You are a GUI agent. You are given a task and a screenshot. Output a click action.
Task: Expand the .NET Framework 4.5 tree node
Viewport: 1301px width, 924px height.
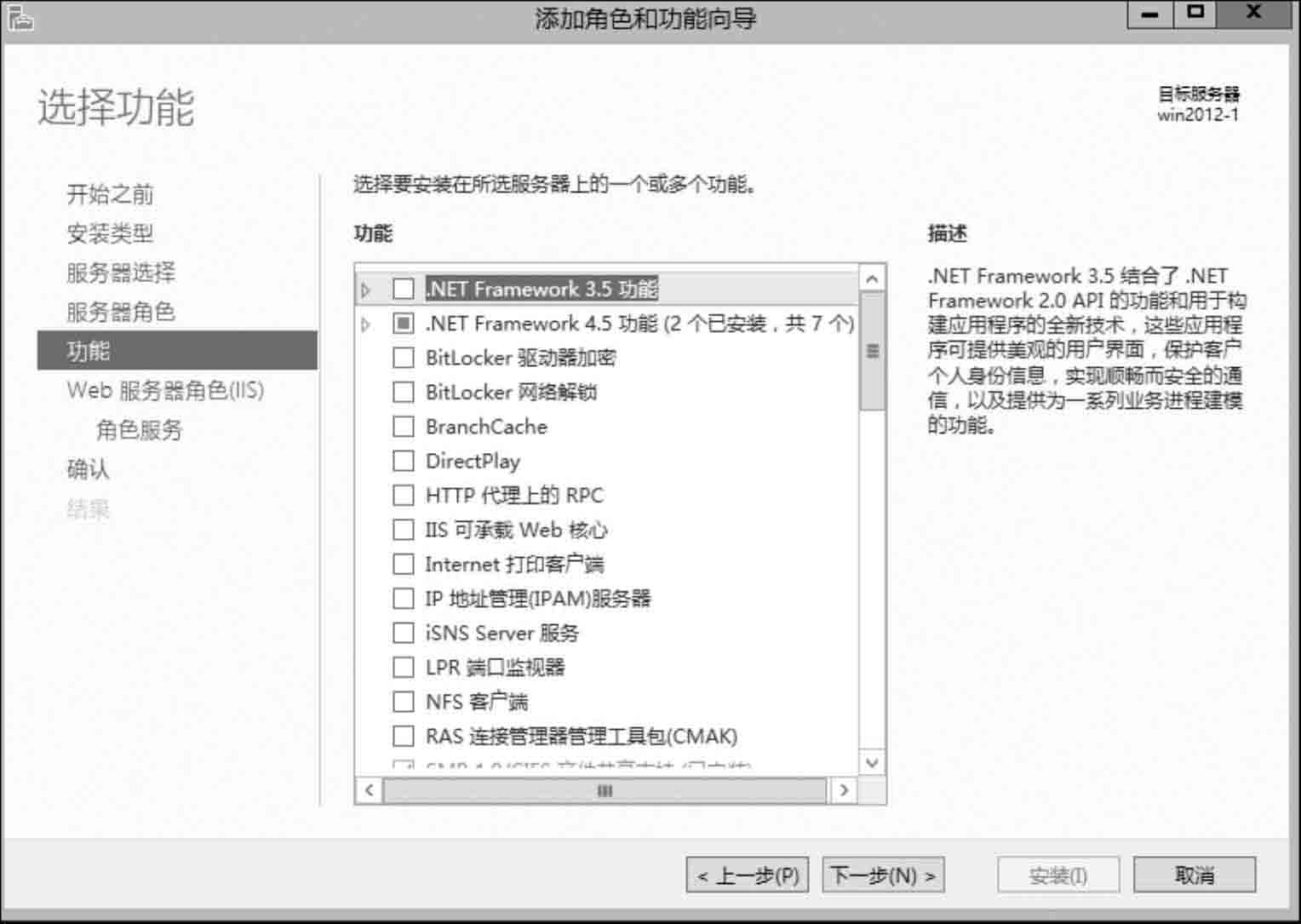[x=366, y=324]
